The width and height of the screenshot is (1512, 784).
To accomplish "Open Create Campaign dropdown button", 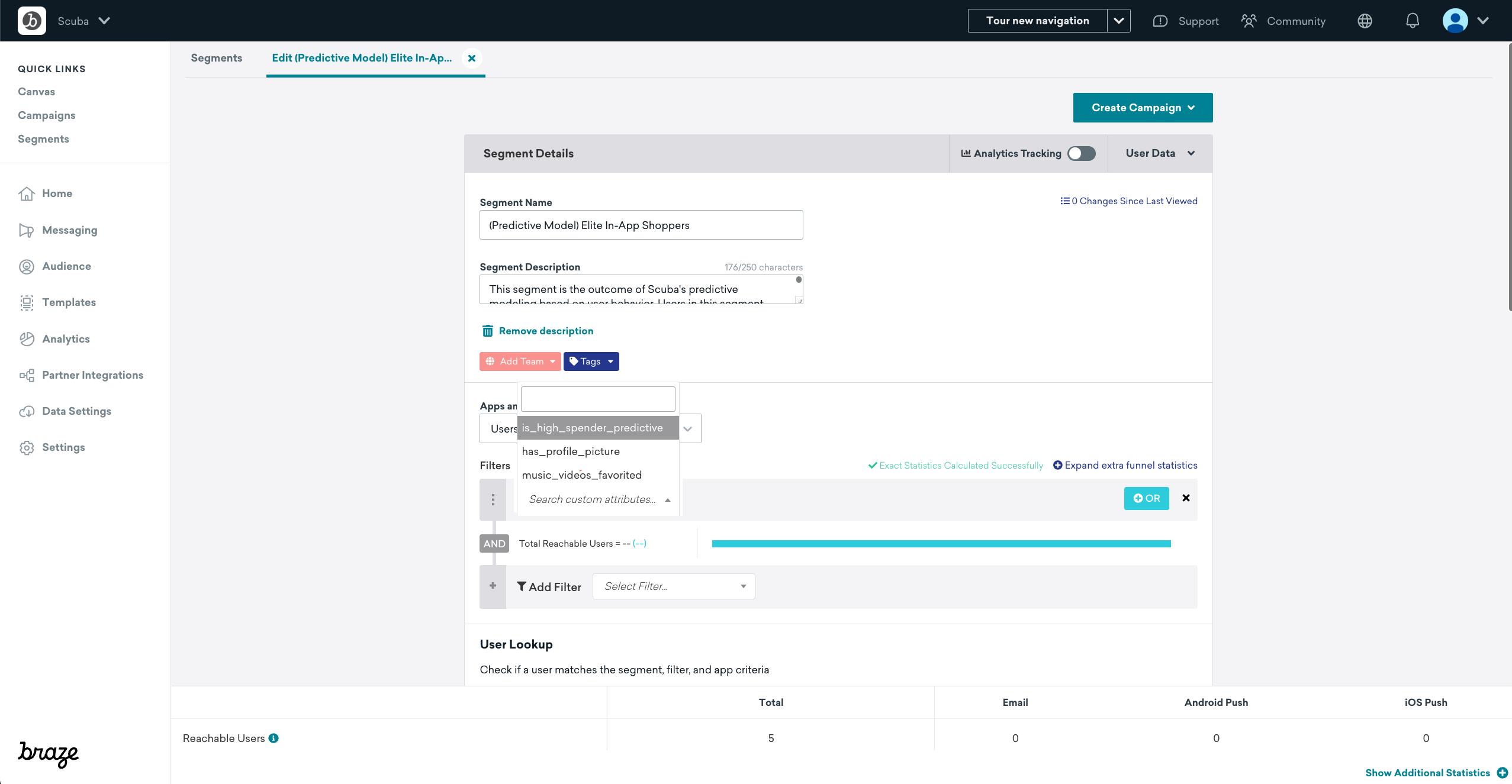I will pyautogui.click(x=1143, y=108).
